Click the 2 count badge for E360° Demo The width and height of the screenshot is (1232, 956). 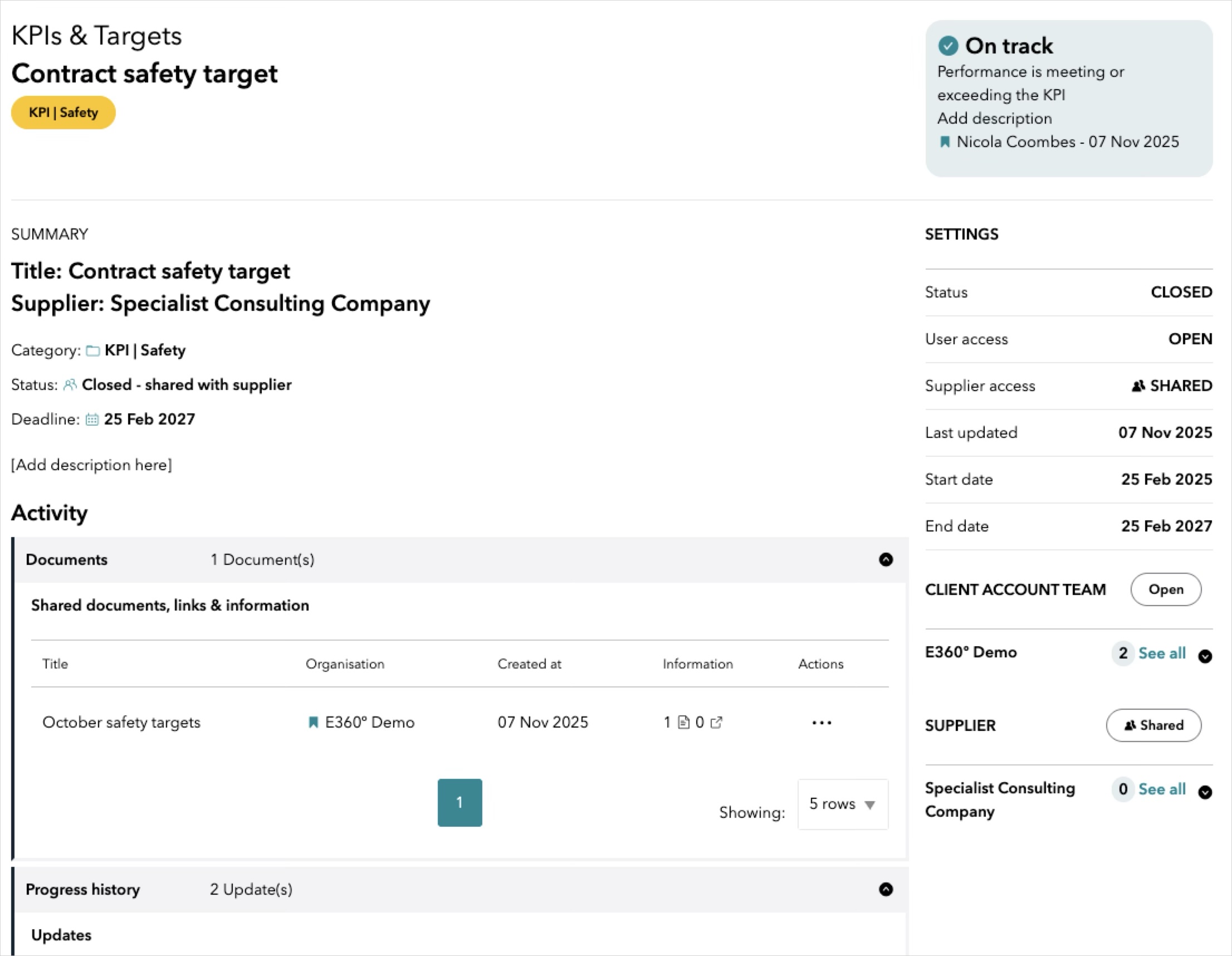(x=1123, y=653)
